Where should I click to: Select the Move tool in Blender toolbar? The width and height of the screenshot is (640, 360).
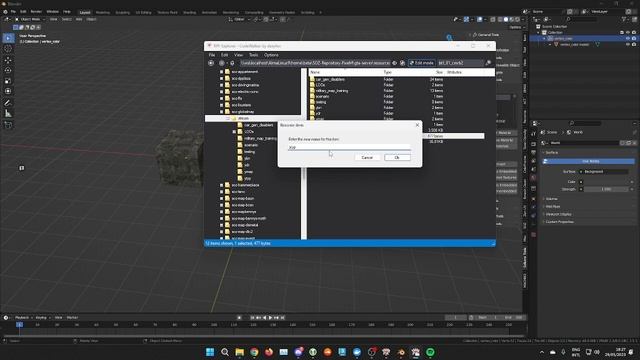(8, 60)
